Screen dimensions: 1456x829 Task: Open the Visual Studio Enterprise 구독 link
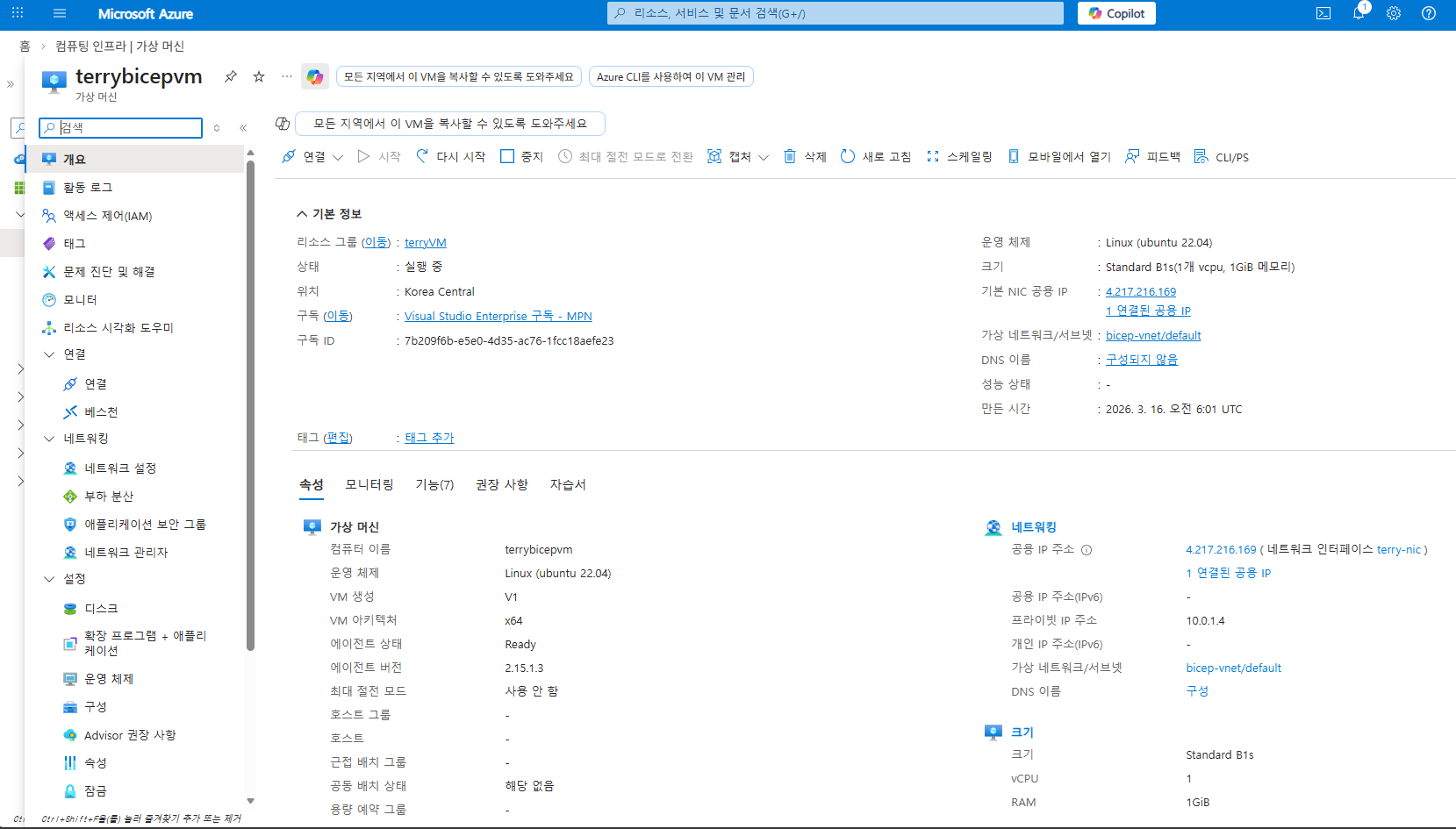[498, 316]
